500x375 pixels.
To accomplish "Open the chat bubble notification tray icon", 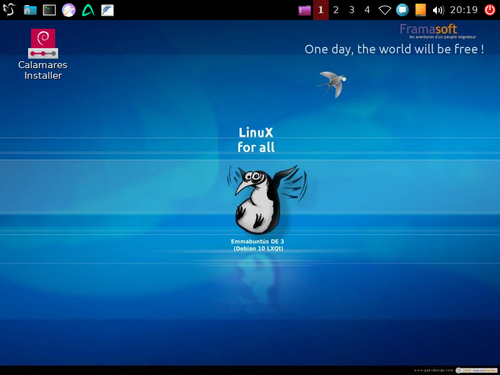I will pos(402,10).
